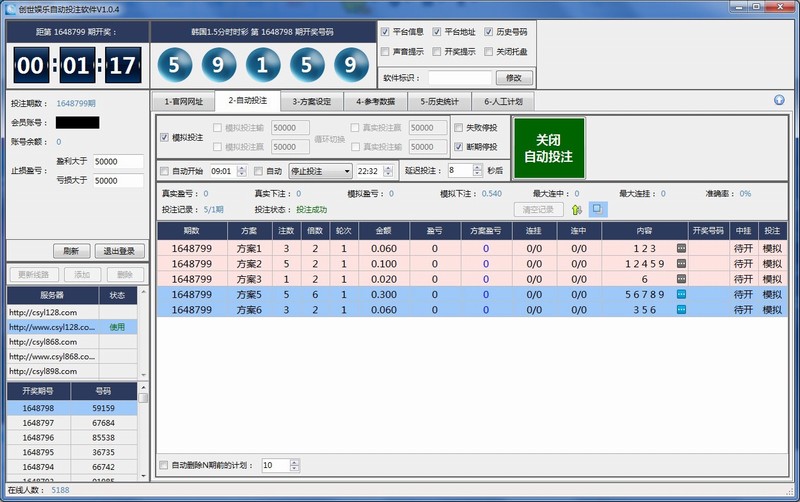Screen dimensions: 800x502
Task: Open content details icon for 方案3 row
Action: click(x=681, y=279)
